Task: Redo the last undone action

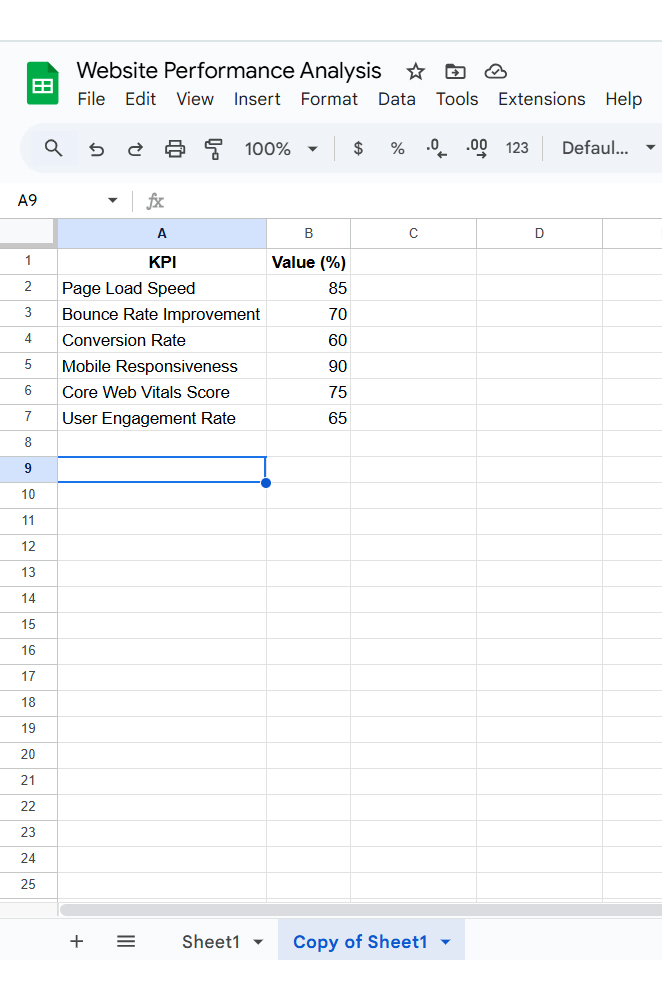Action: click(135, 149)
